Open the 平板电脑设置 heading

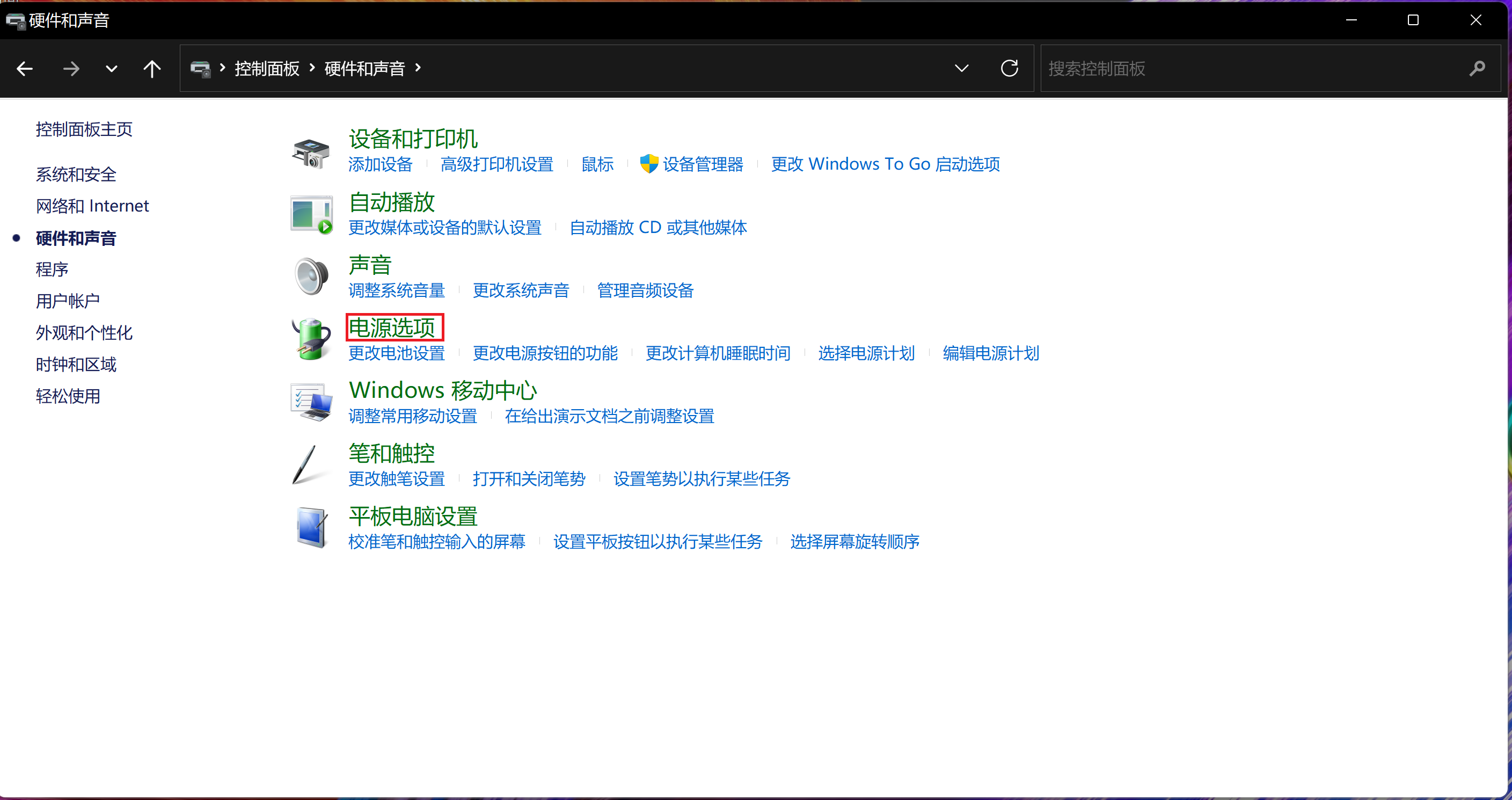(x=413, y=517)
